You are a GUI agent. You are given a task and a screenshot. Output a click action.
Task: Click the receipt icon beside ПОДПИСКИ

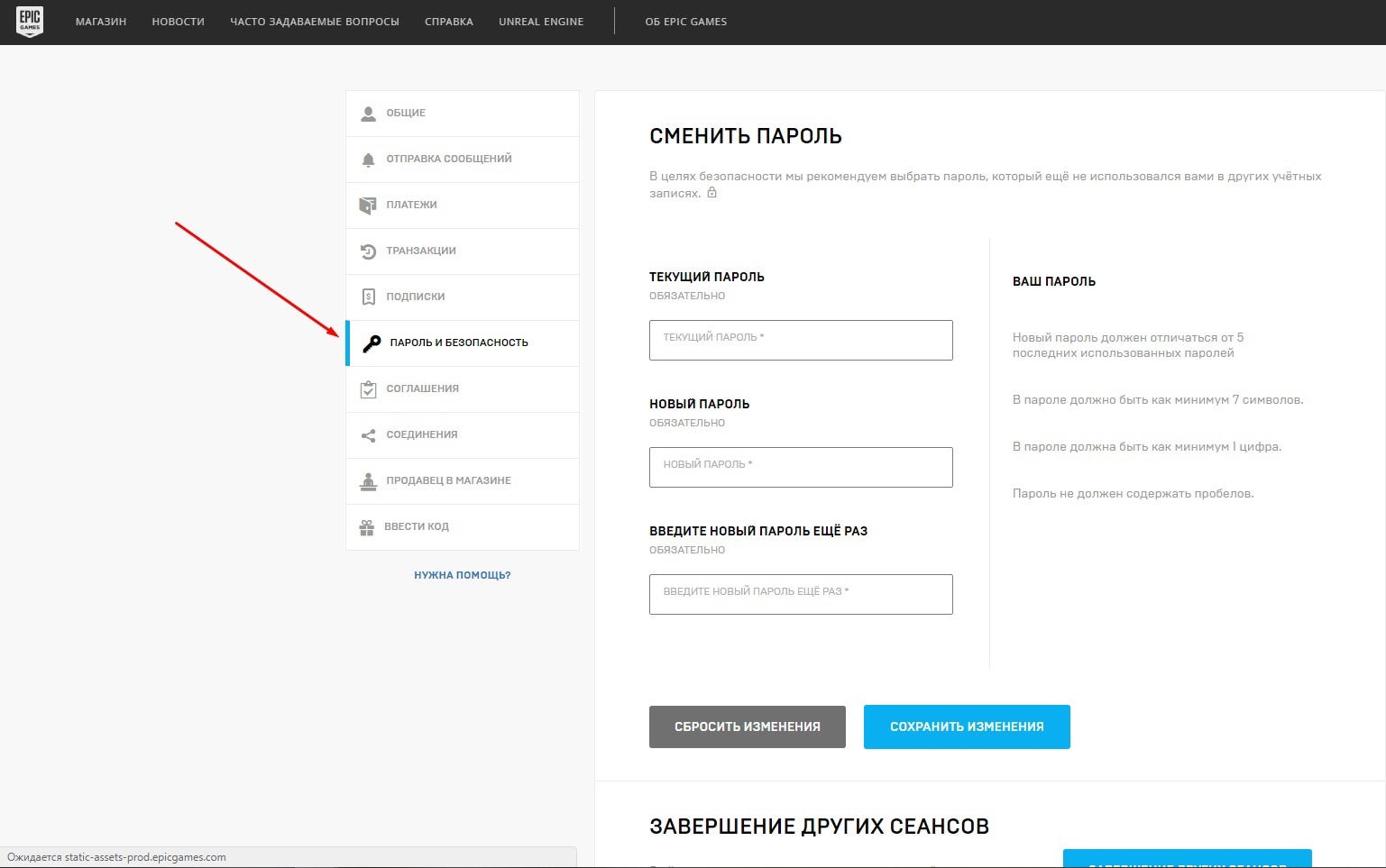[368, 297]
